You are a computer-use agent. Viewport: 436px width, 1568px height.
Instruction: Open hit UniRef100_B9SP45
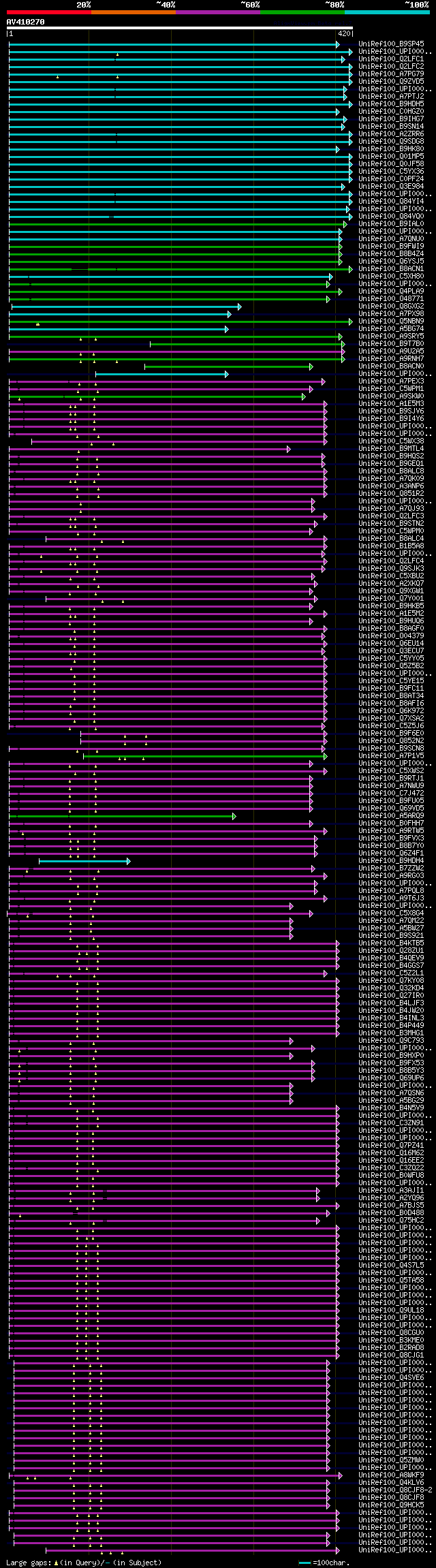pyautogui.click(x=392, y=44)
